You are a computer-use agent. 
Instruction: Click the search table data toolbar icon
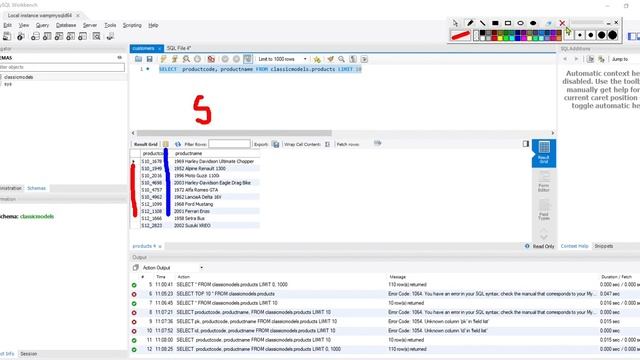[x=96, y=36]
